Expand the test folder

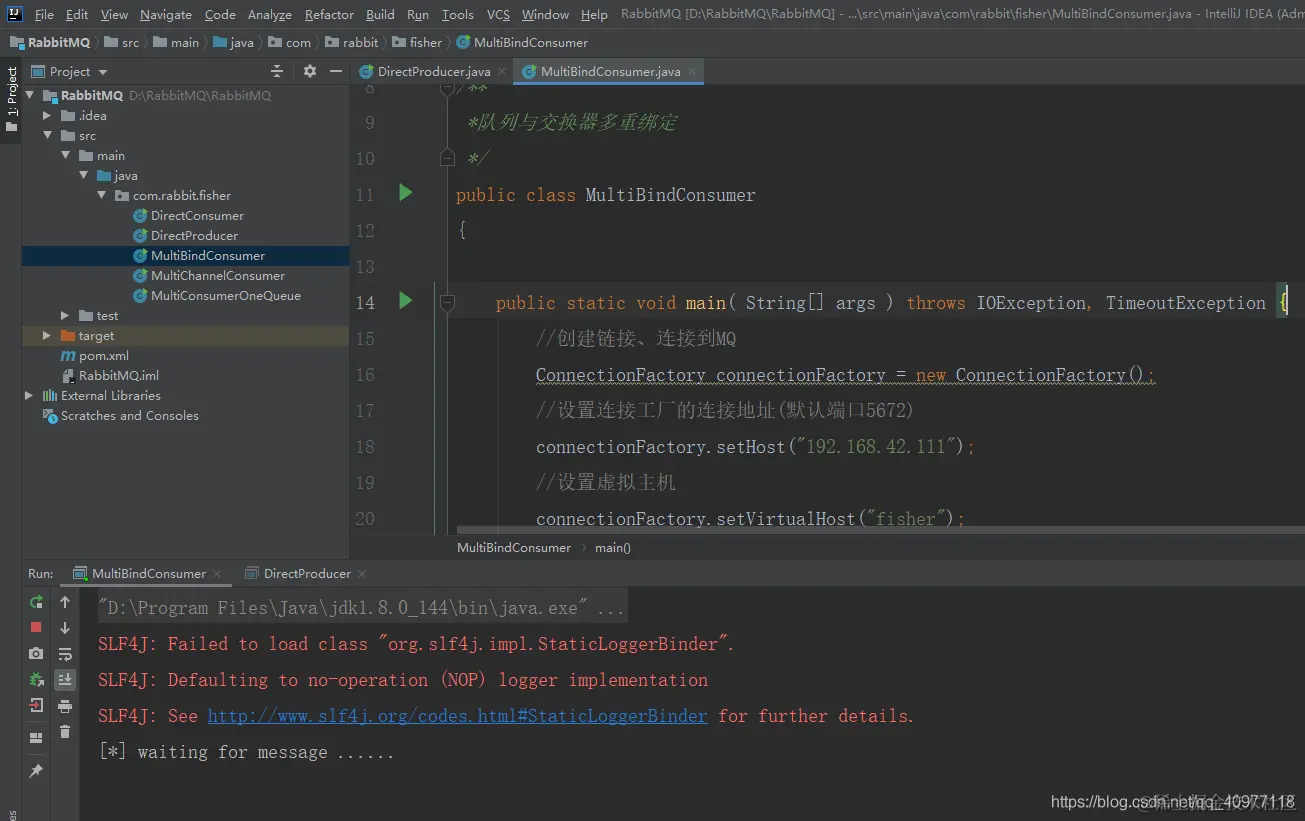[65, 316]
